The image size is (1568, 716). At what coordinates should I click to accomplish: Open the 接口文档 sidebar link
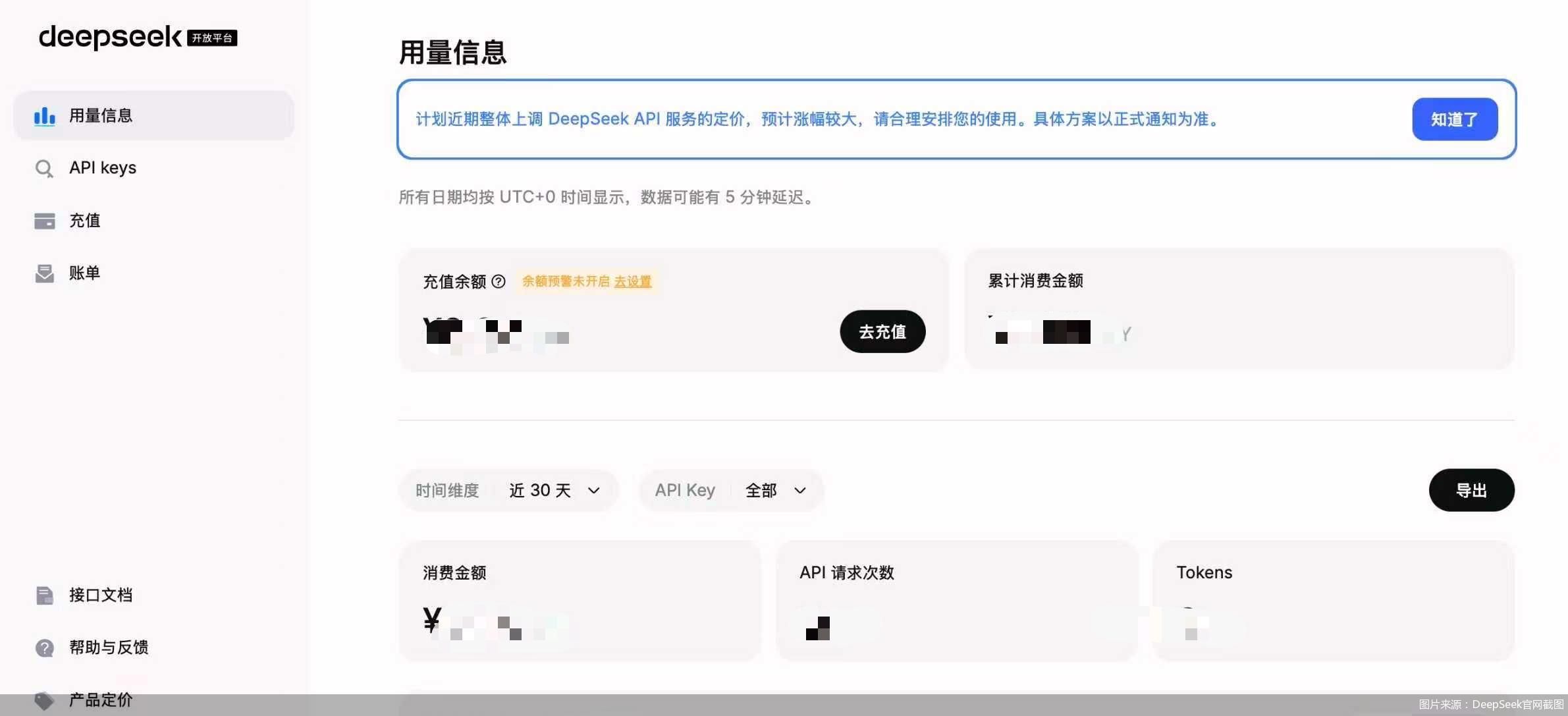[x=153, y=595]
